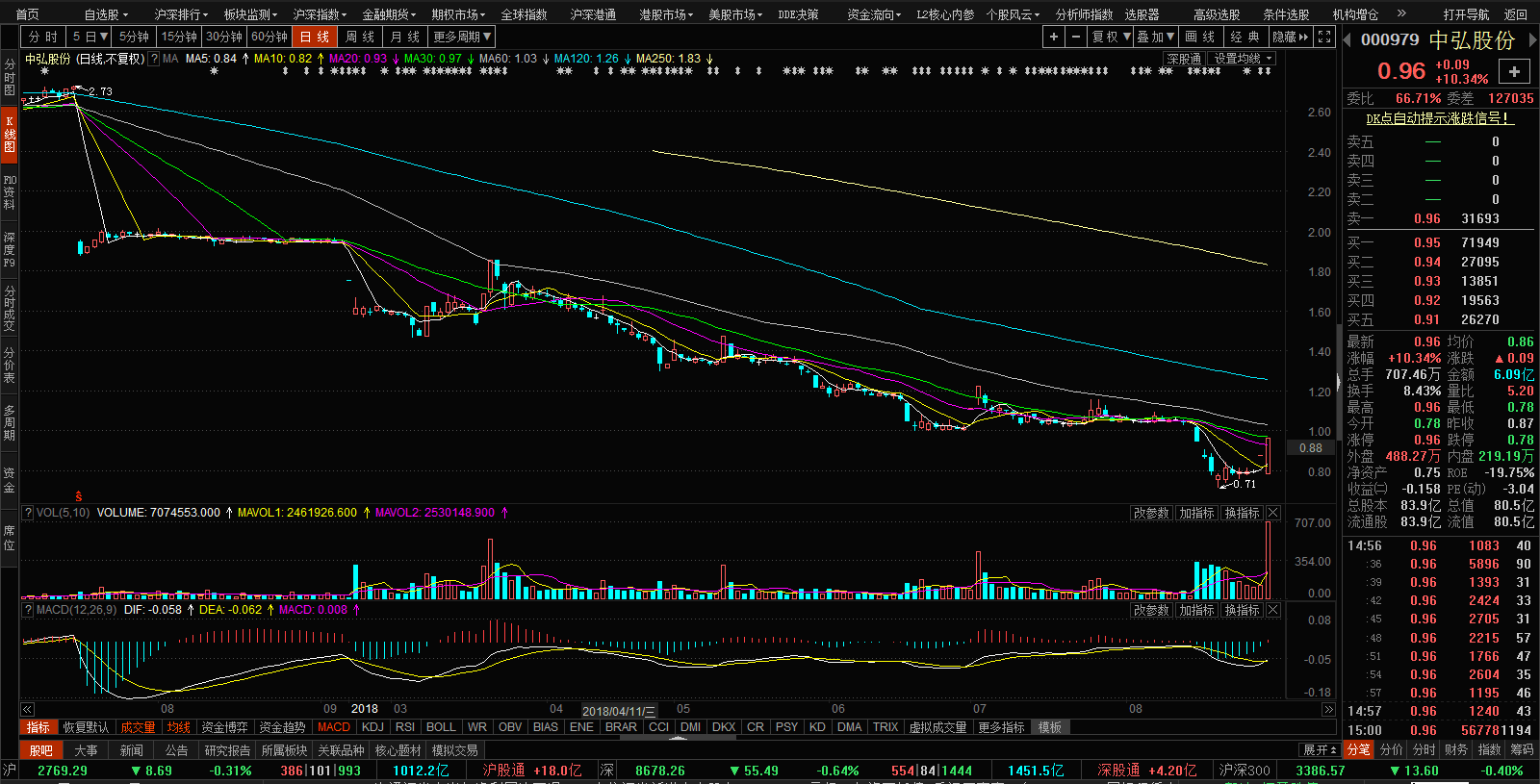Go to previous stock with left arrow
Screen dimensions: 1540x784
(x=1348, y=39)
